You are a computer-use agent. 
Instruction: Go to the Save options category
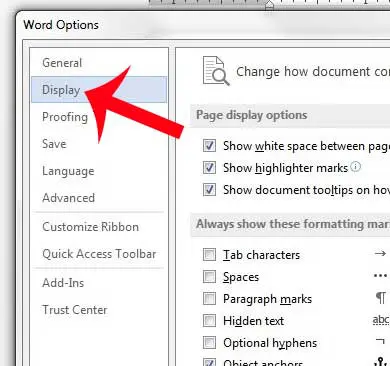(54, 144)
